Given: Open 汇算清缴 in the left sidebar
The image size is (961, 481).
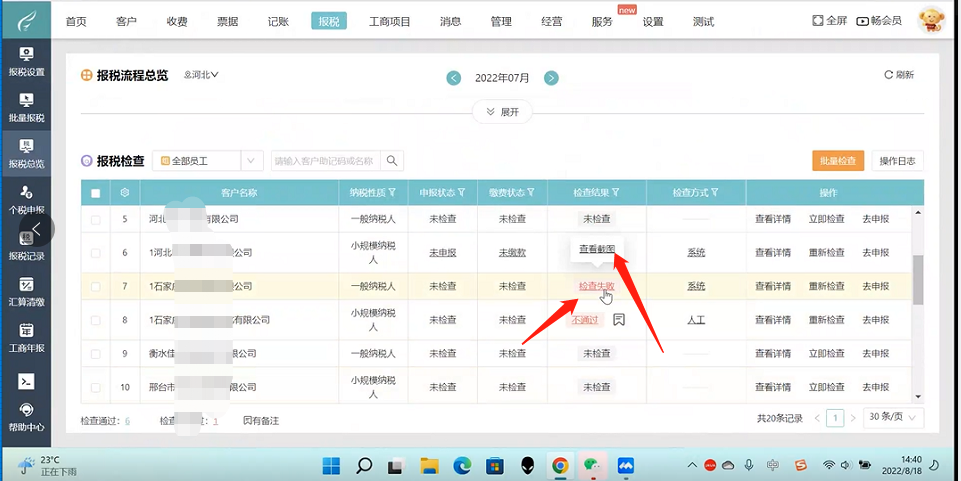Looking at the screenshot, I should pos(26,291).
